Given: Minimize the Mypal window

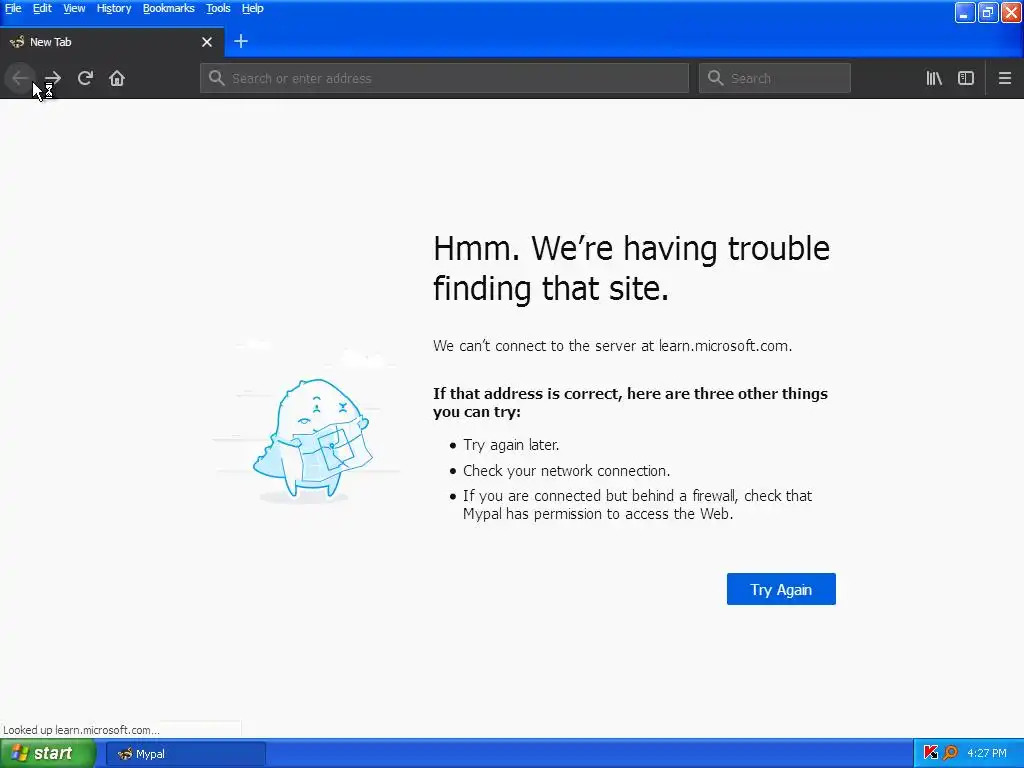Looking at the screenshot, I should click(965, 12).
